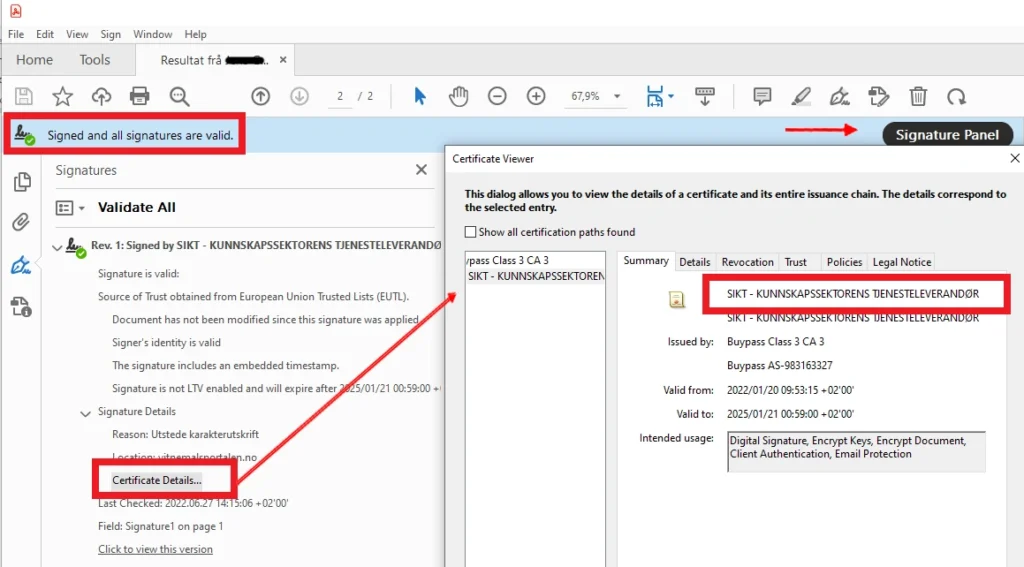Image resolution: width=1024 pixels, height=567 pixels.
Task: Open page thumbnails sidebar icon
Action: [22, 182]
